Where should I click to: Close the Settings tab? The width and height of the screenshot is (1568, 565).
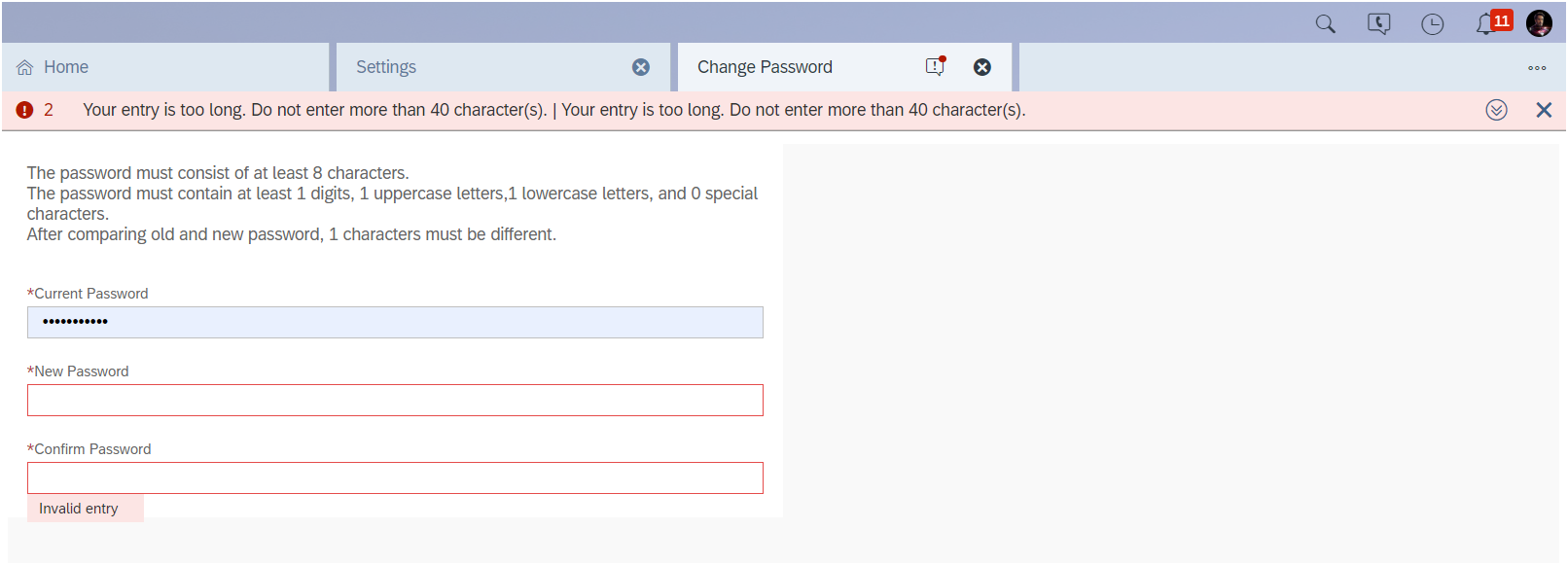(x=641, y=67)
